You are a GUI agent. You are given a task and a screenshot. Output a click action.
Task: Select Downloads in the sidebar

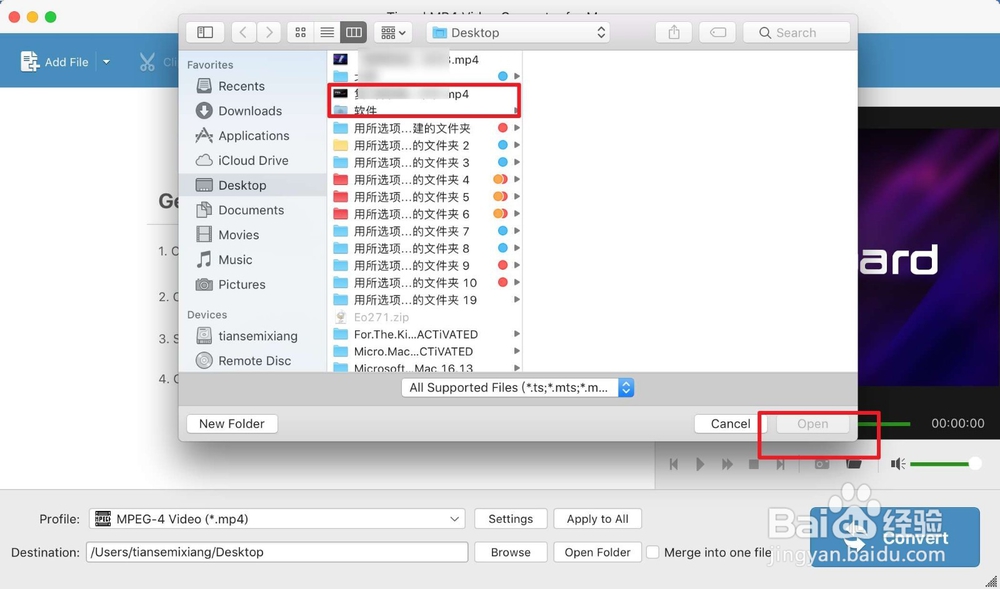pyautogui.click(x=250, y=111)
